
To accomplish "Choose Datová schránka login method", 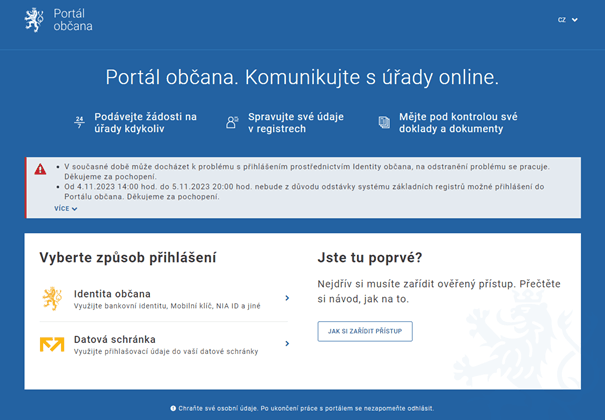I will [x=164, y=344].
